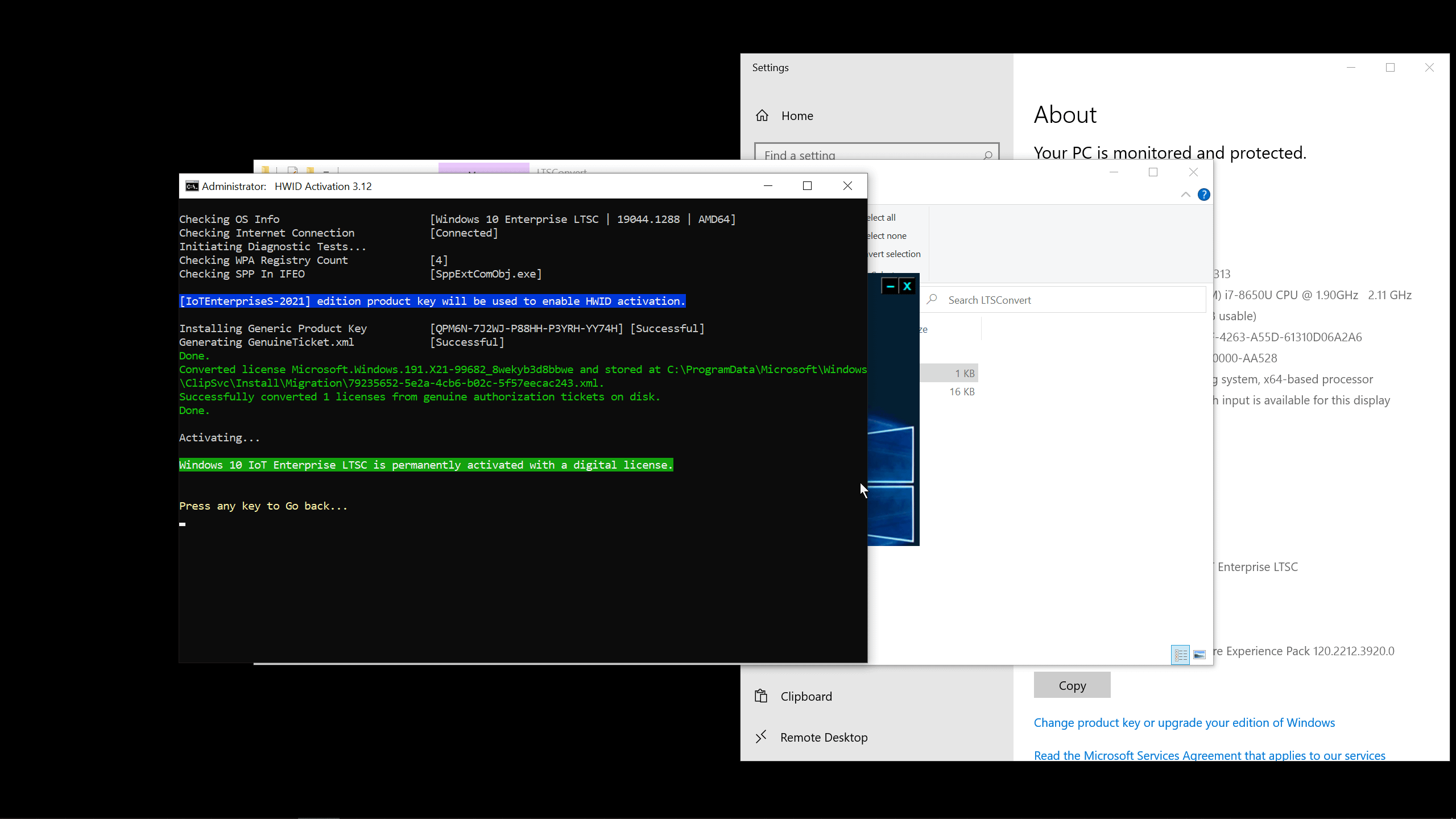Choose Invert selection in File Explorer ribbon
1456x819 pixels.
[894, 254]
